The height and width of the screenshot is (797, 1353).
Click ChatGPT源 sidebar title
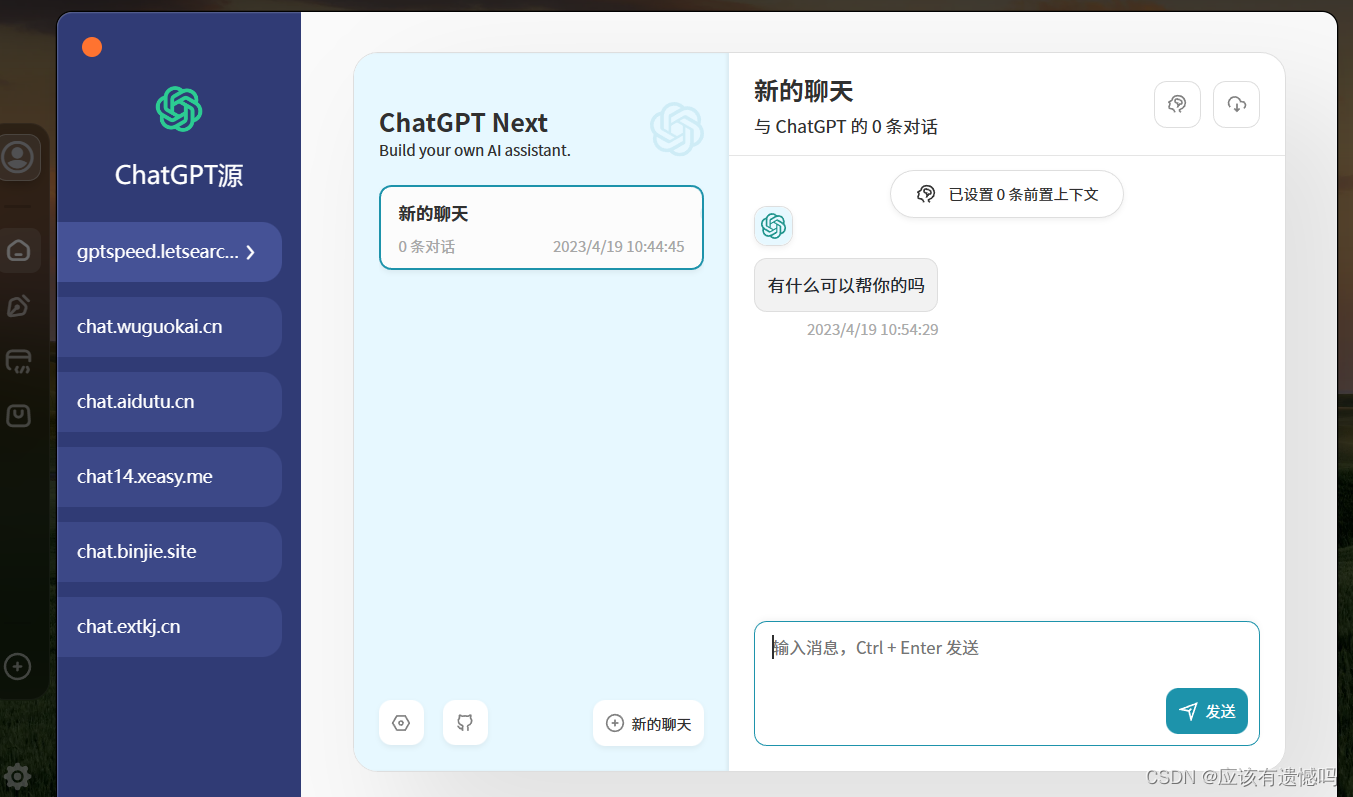coord(179,175)
